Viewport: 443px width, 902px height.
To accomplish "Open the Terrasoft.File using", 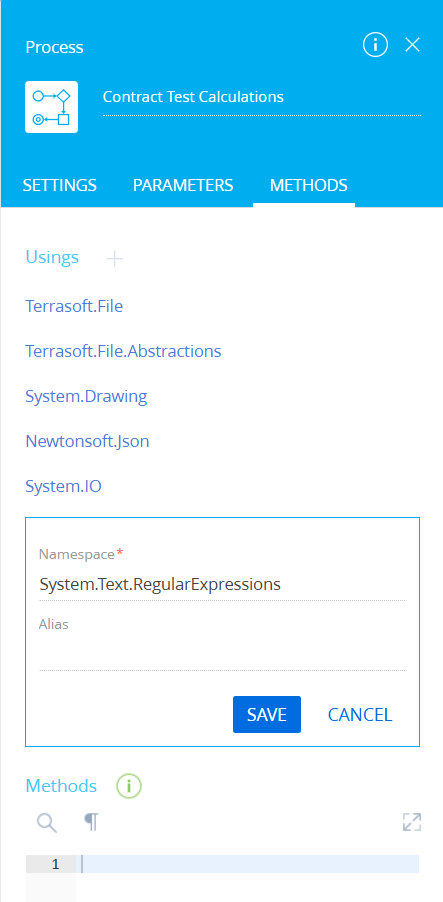I will (x=74, y=306).
